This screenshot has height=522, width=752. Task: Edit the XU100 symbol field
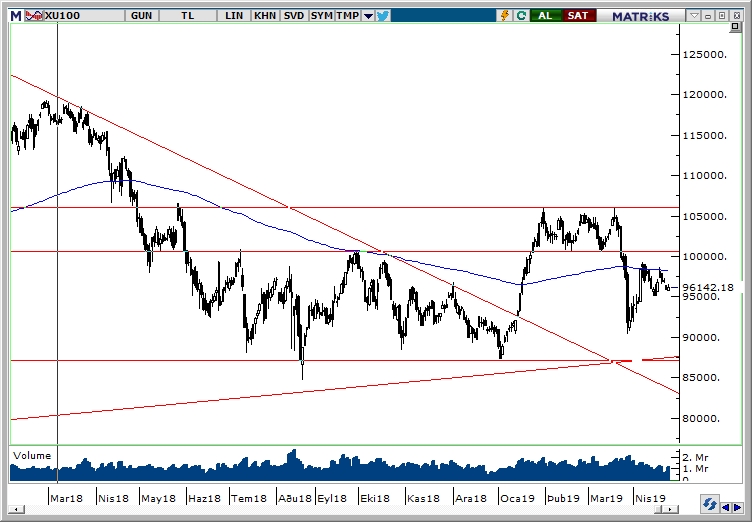click(84, 16)
